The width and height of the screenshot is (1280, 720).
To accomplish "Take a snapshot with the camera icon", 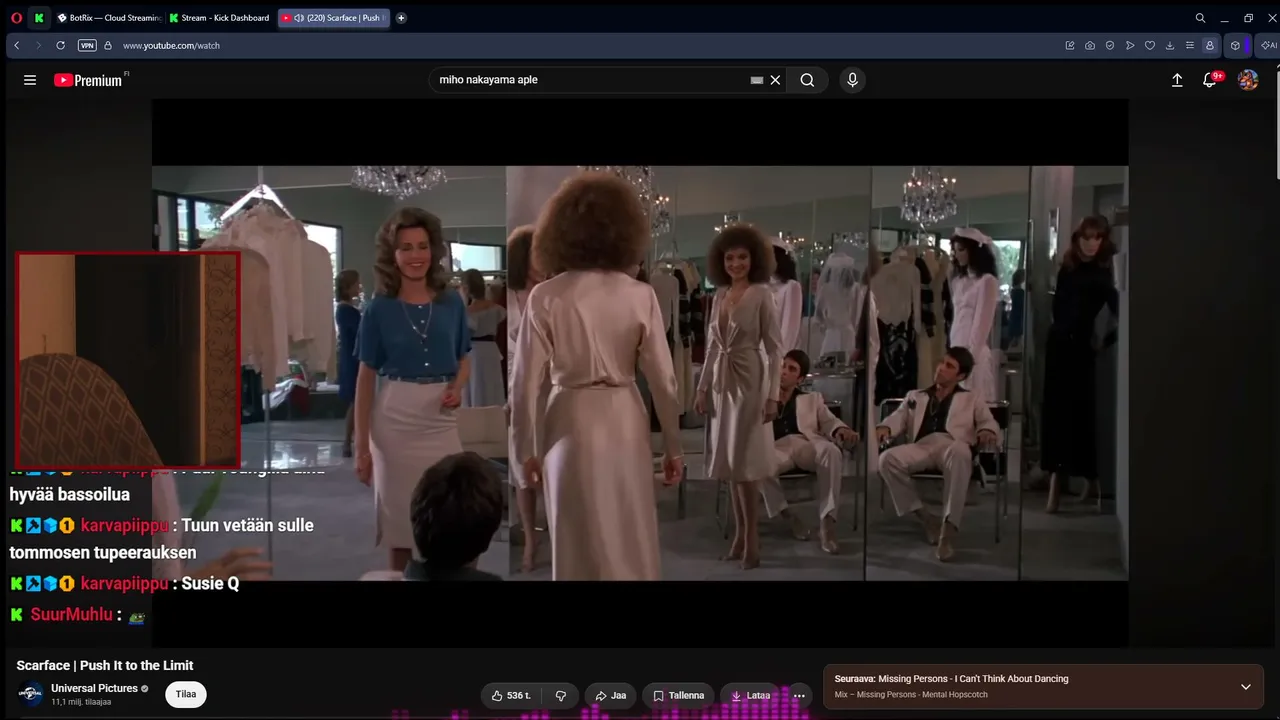I will [1090, 45].
